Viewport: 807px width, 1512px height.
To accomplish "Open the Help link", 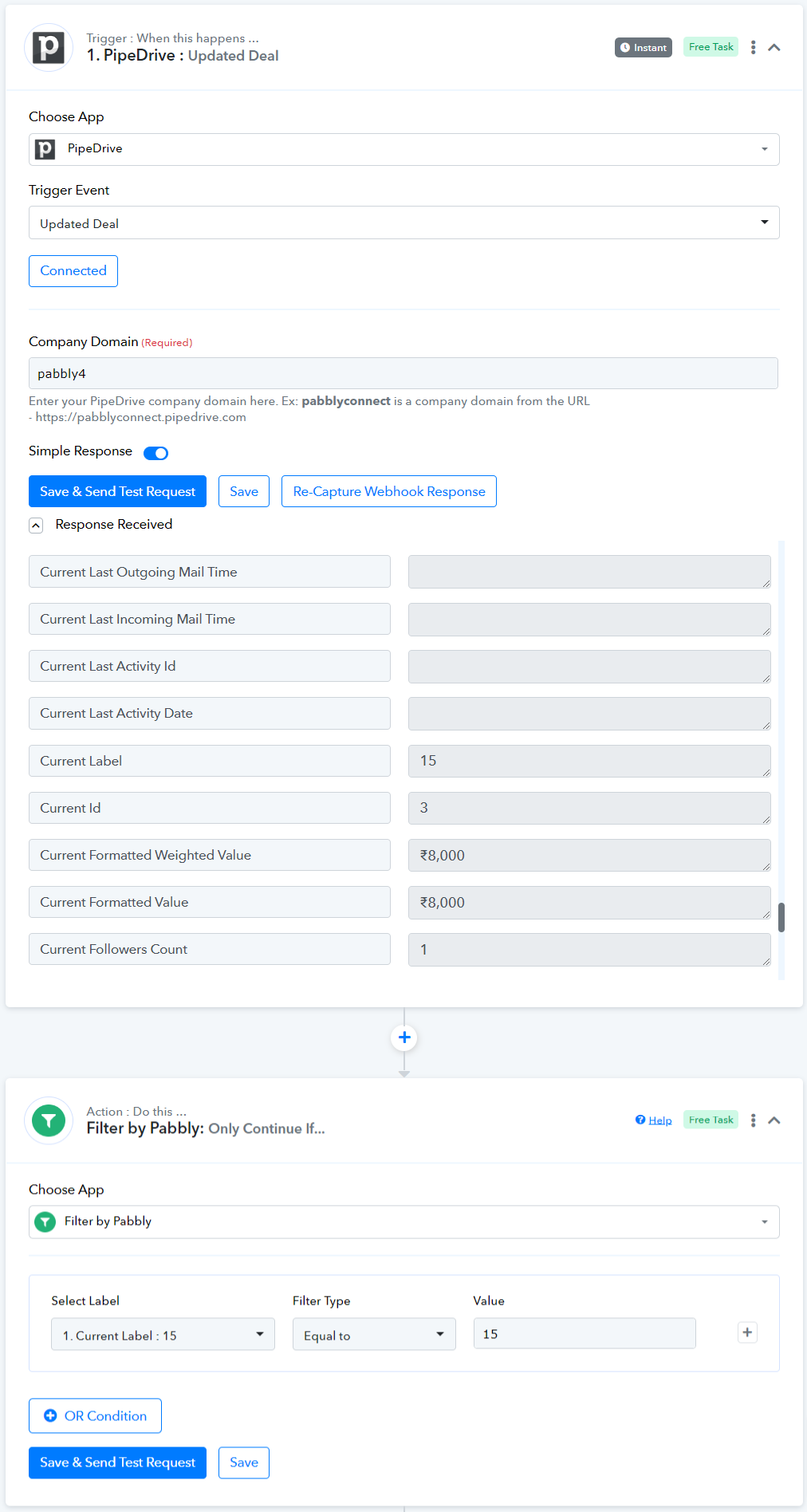I will 654,1120.
